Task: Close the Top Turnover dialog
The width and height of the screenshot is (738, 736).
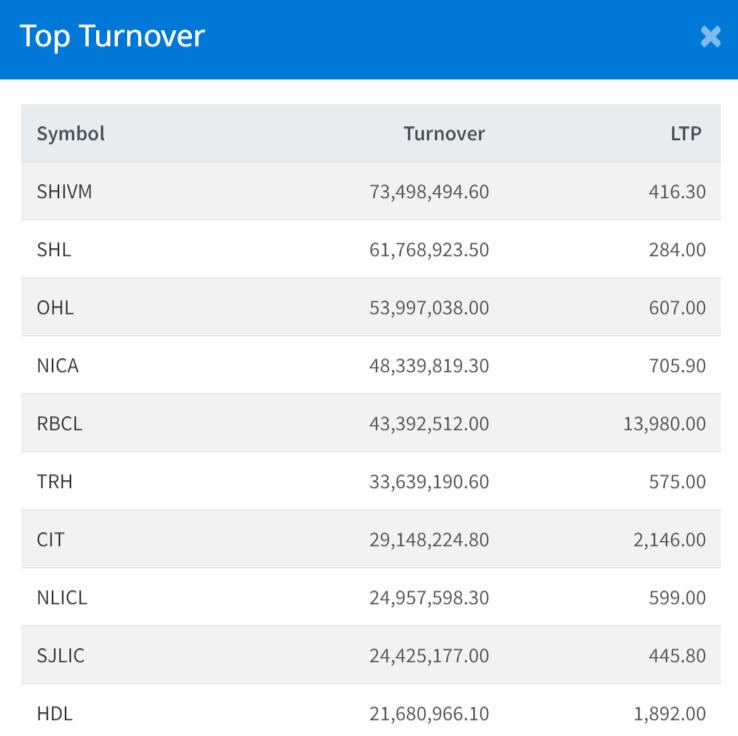Action: 710,37
